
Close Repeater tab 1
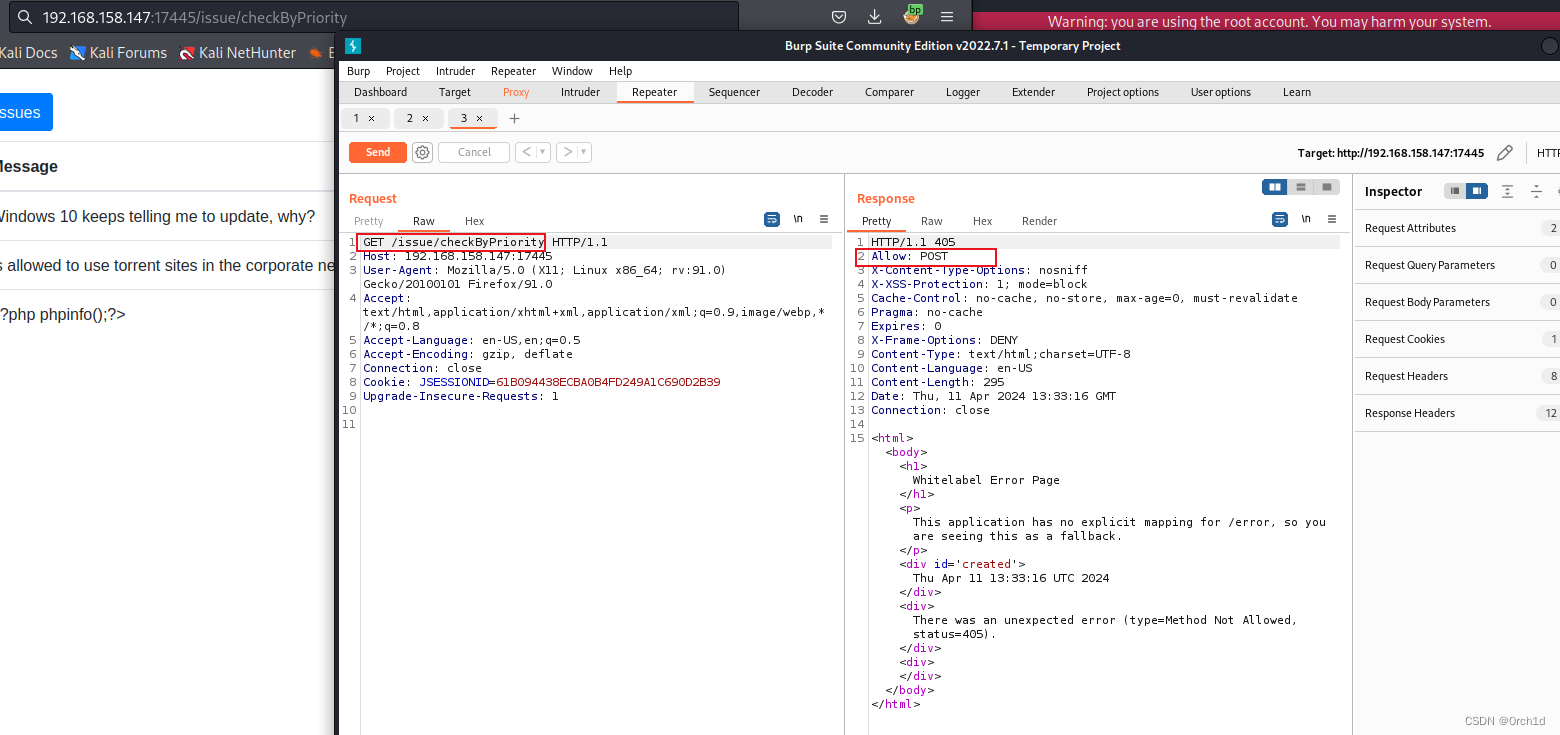[x=371, y=118]
